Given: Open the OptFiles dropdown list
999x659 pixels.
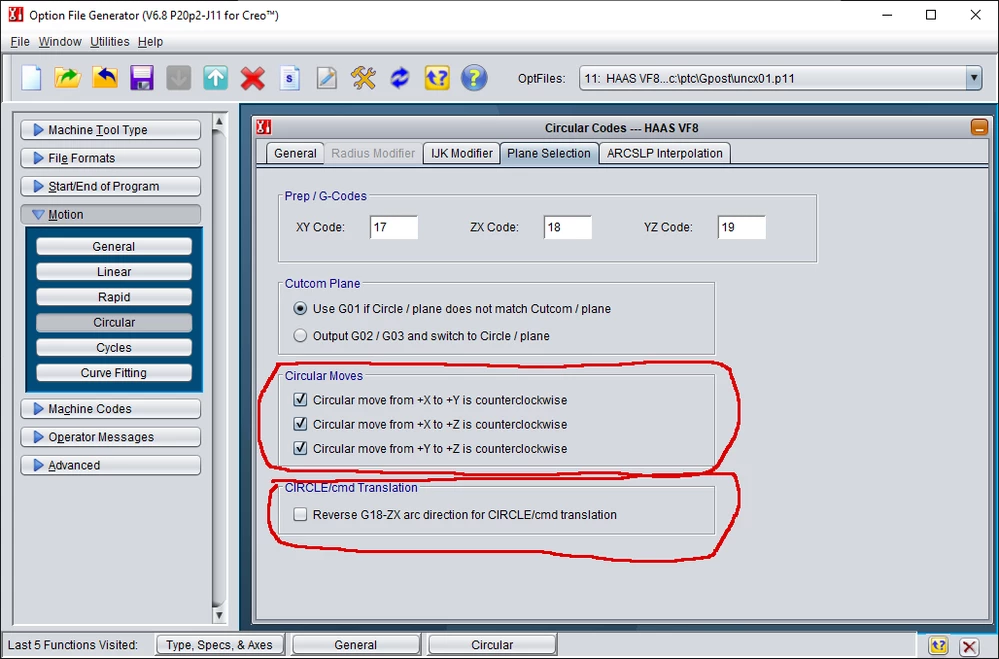Looking at the screenshot, I should click(x=974, y=78).
